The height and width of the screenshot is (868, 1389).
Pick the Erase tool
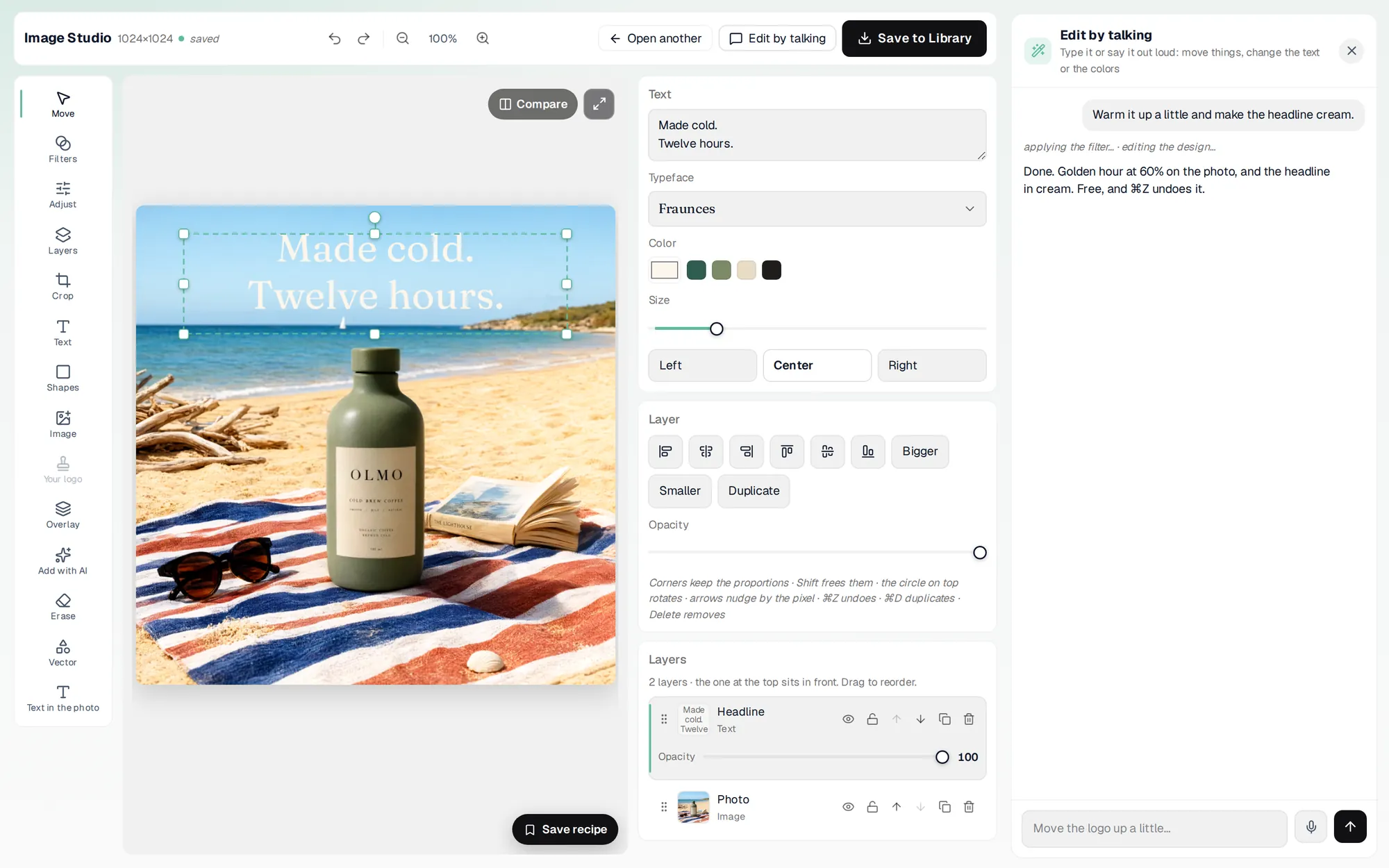(63, 607)
